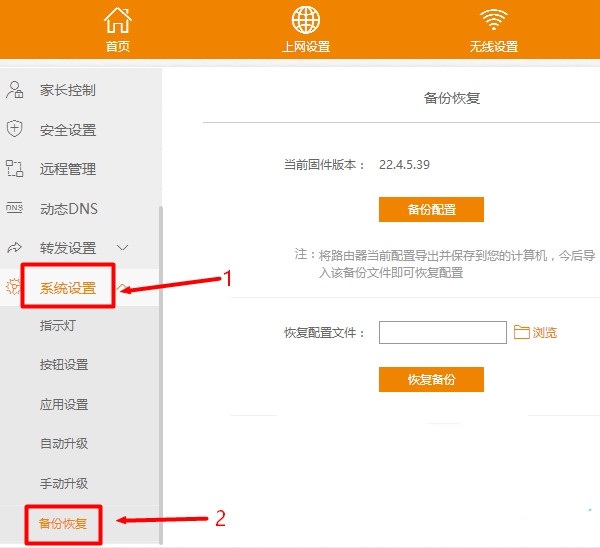Open 动态DNS menu item

point(69,209)
